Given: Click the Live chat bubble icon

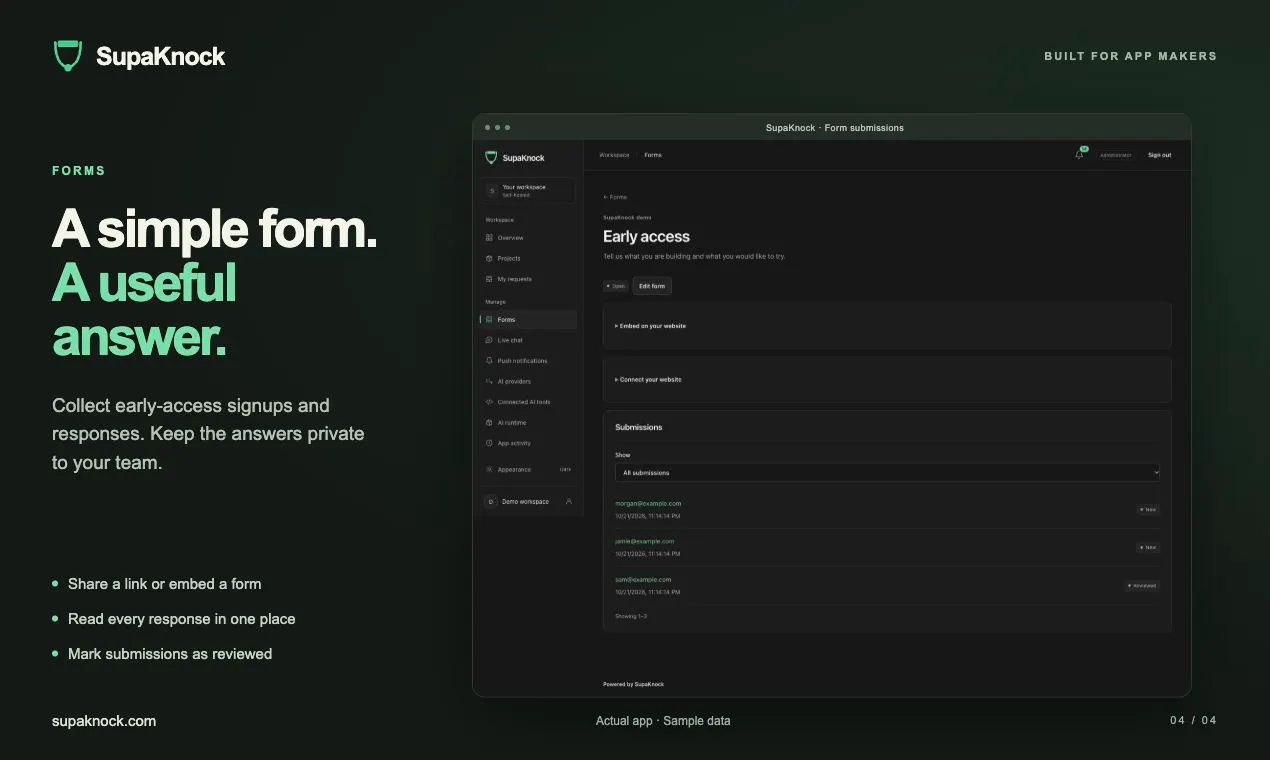Looking at the screenshot, I should pyautogui.click(x=489, y=340).
